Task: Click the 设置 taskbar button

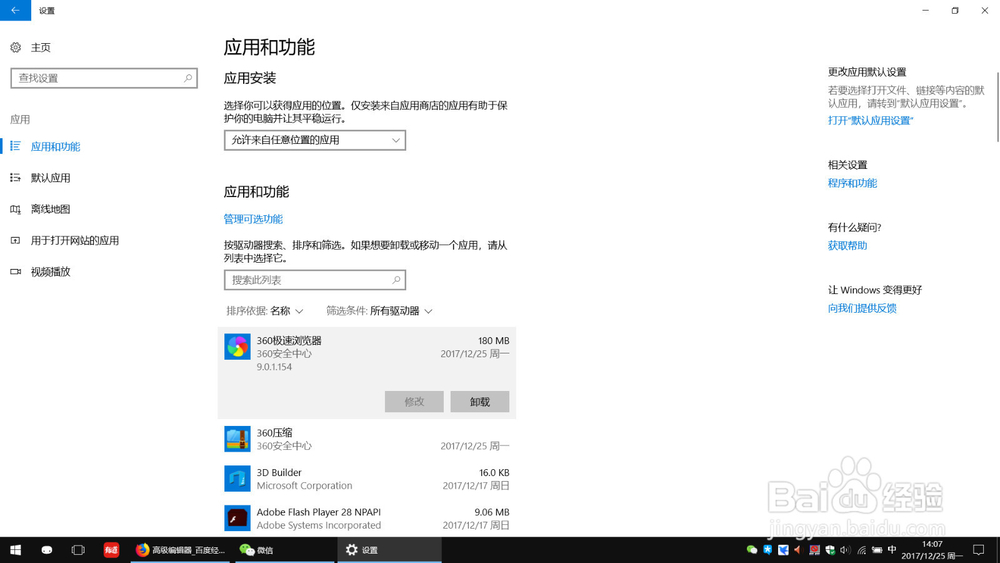Action: [x=389, y=550]
